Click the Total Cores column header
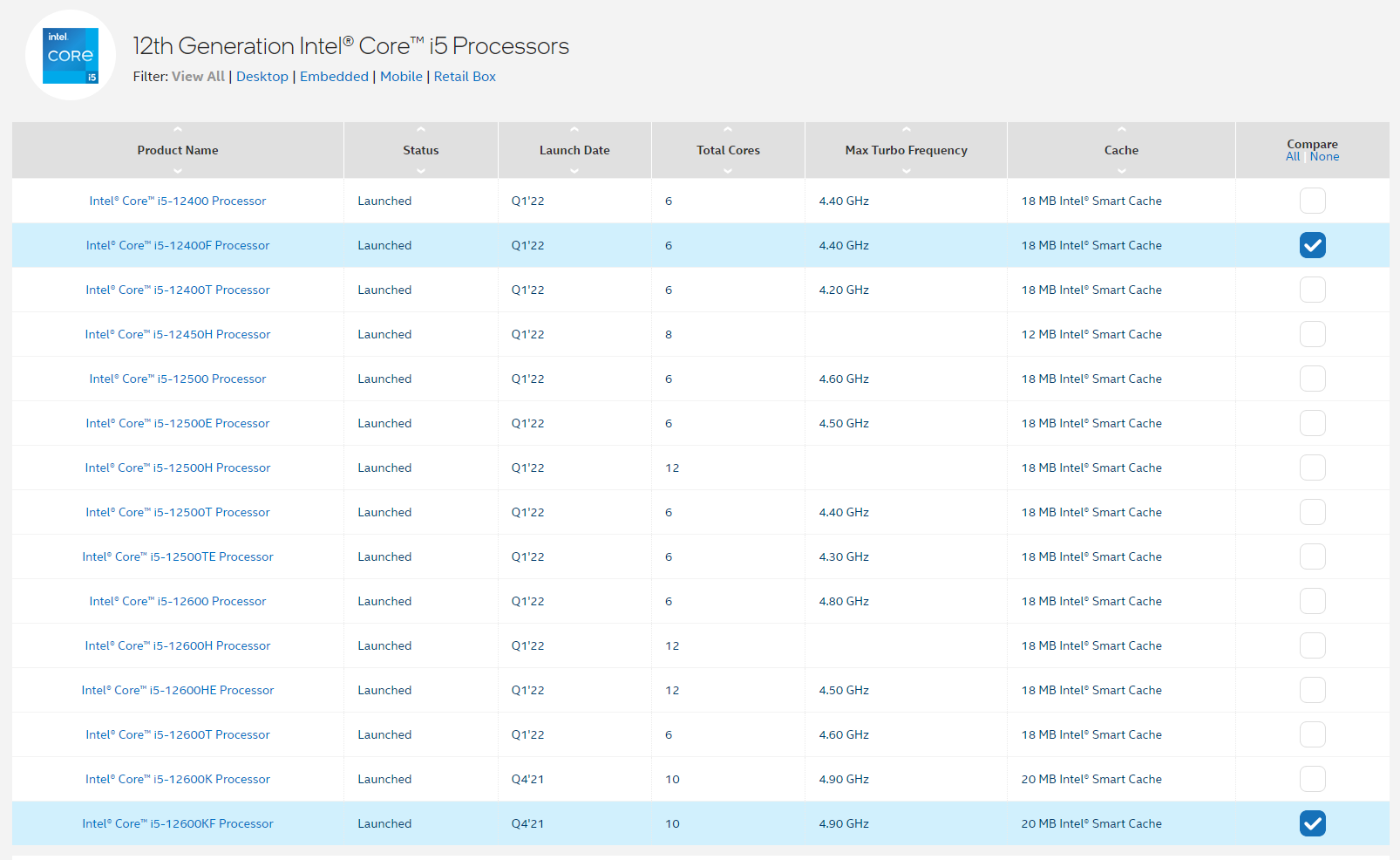The height and width of the screenshot is (860, 1400). [x=728, y=150]
